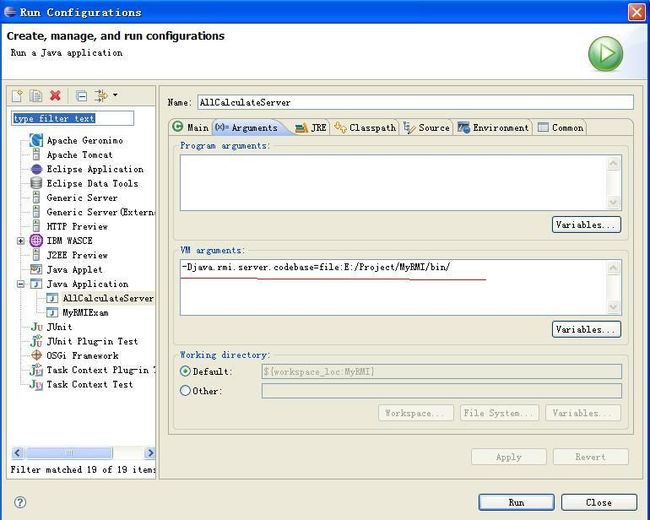This screenshot has height=520, width=650.
Task: Switch to the Source tab
Action: [x=427, y=128]
